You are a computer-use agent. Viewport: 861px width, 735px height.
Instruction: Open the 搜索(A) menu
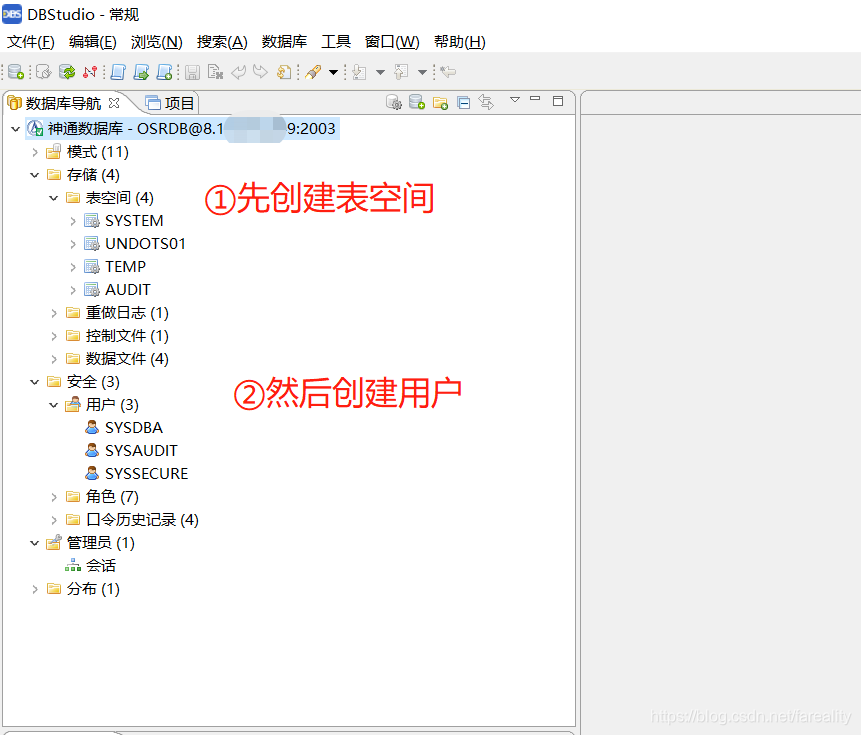click(x=222, y=42)
